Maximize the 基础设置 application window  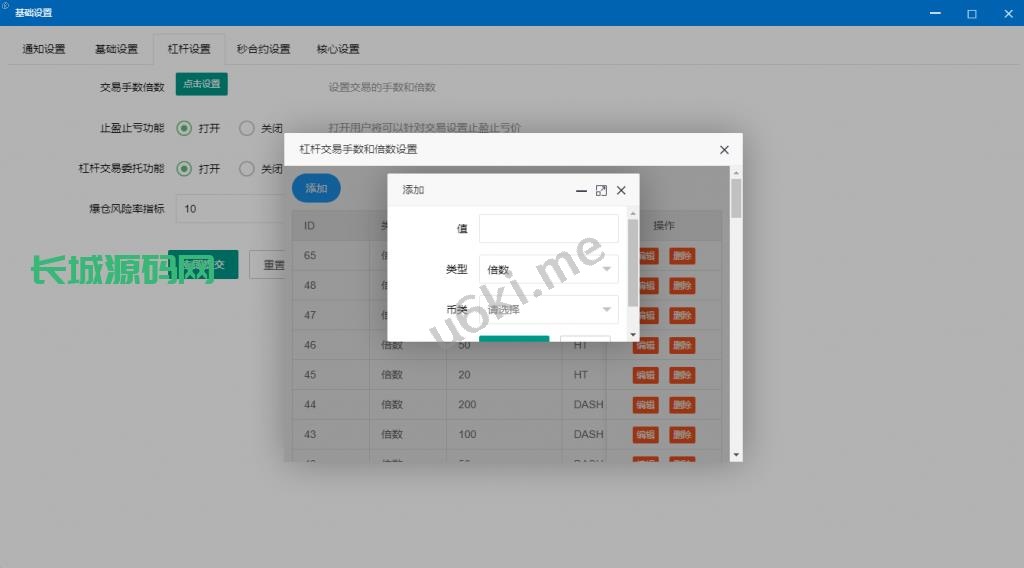(971, 13)
